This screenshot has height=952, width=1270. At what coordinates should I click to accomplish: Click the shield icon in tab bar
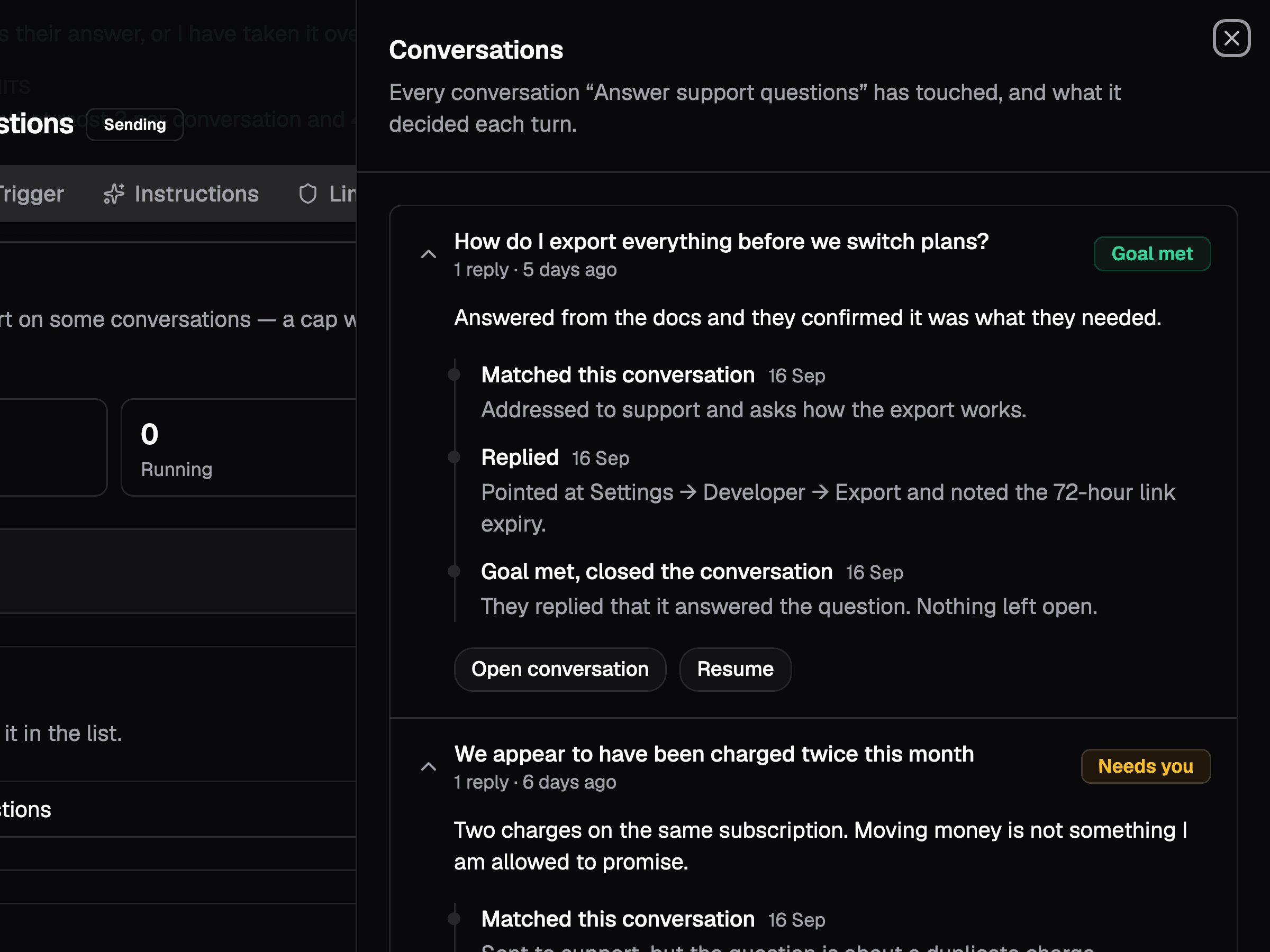(308, 194)
